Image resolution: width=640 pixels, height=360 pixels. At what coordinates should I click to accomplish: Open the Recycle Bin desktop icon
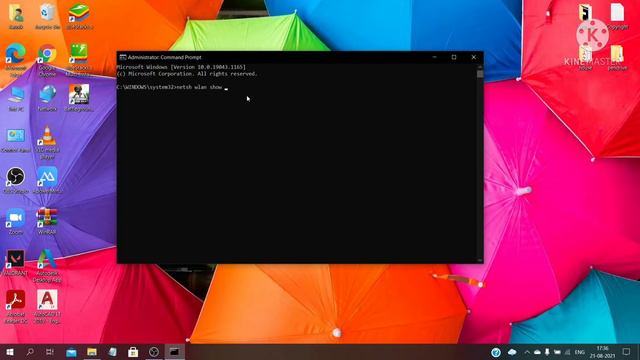click(47, 16)
